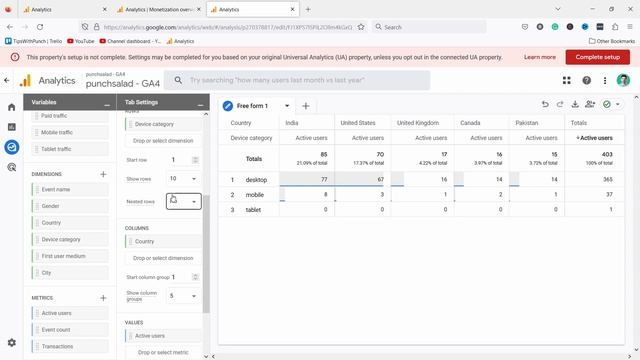Select the Event count metric
This screenshot has width=640, height=360.
tap(70, 330)
